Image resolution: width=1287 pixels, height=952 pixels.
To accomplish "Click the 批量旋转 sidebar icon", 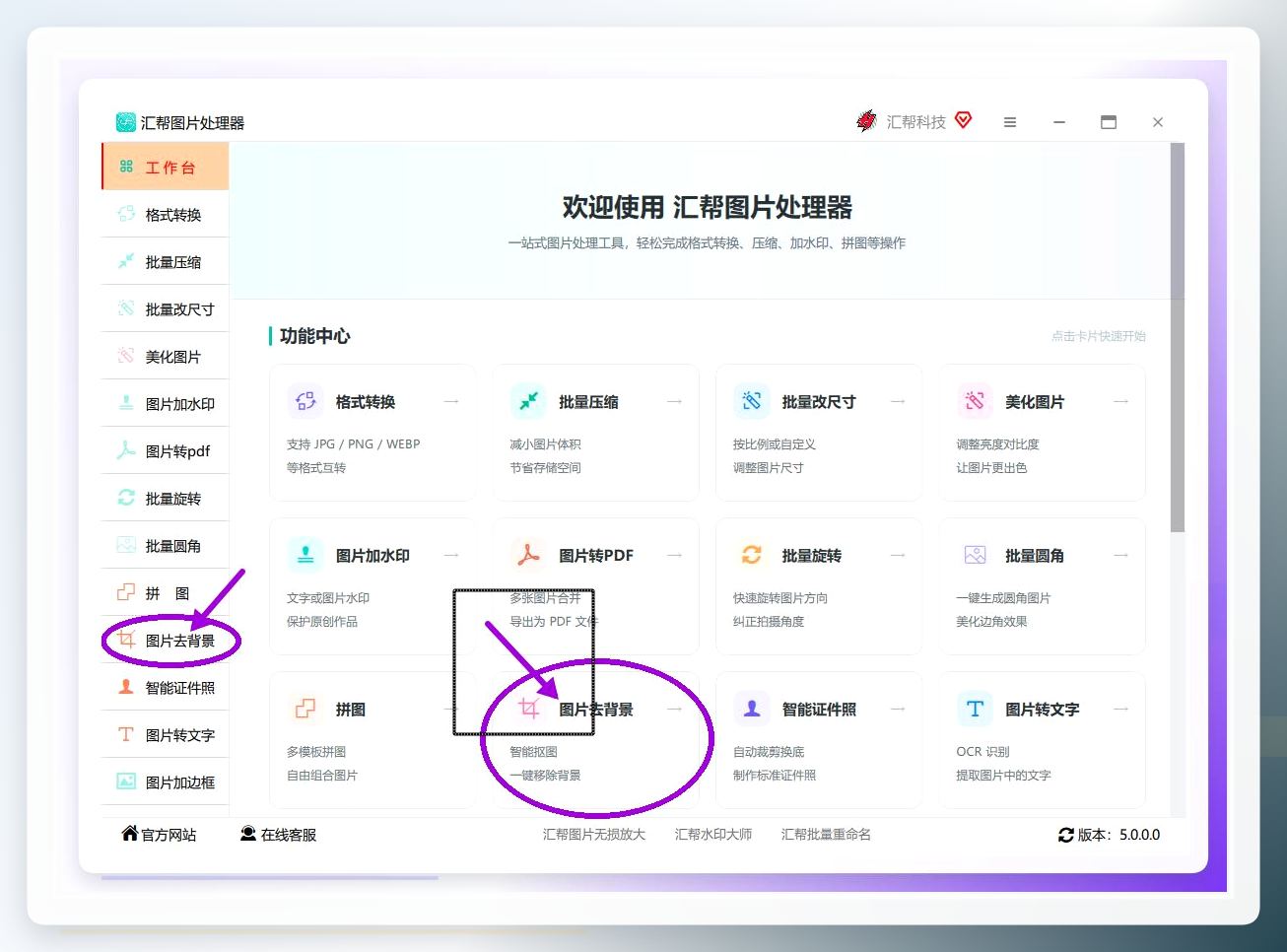I will tap(126, 498).
